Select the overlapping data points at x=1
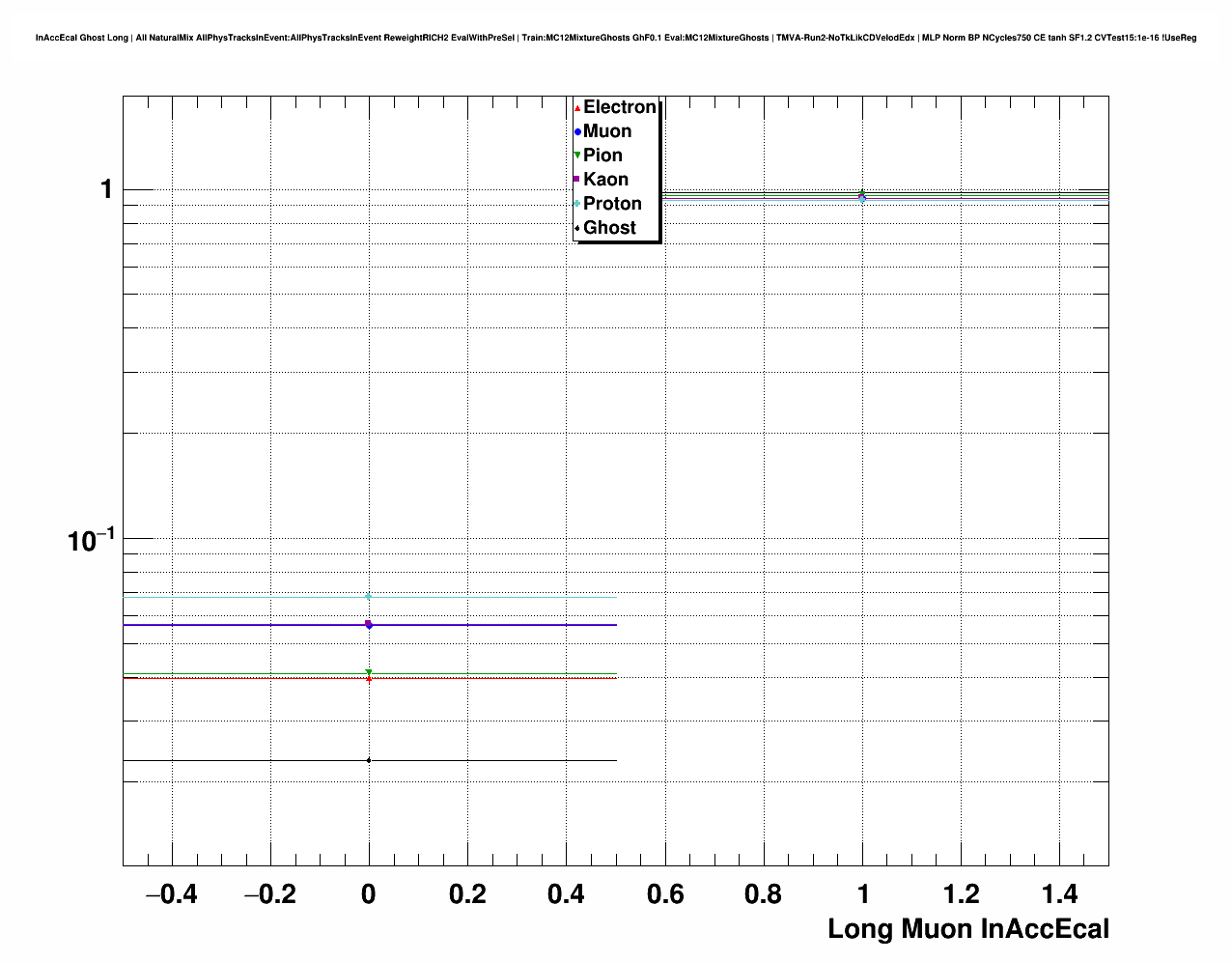The width and height of the screenshot is (1232, 962). 862,195
